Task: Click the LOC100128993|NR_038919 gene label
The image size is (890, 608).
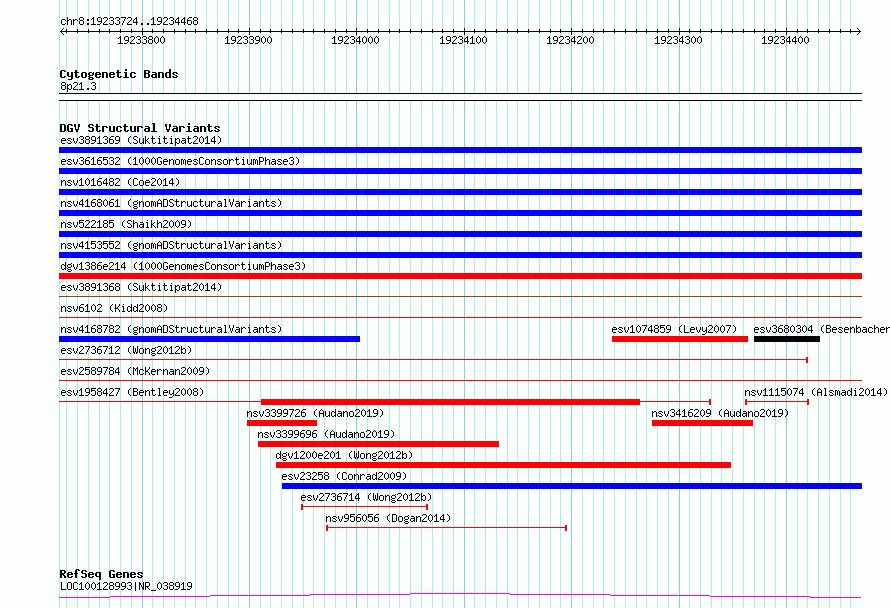Action: coord(126,586)
